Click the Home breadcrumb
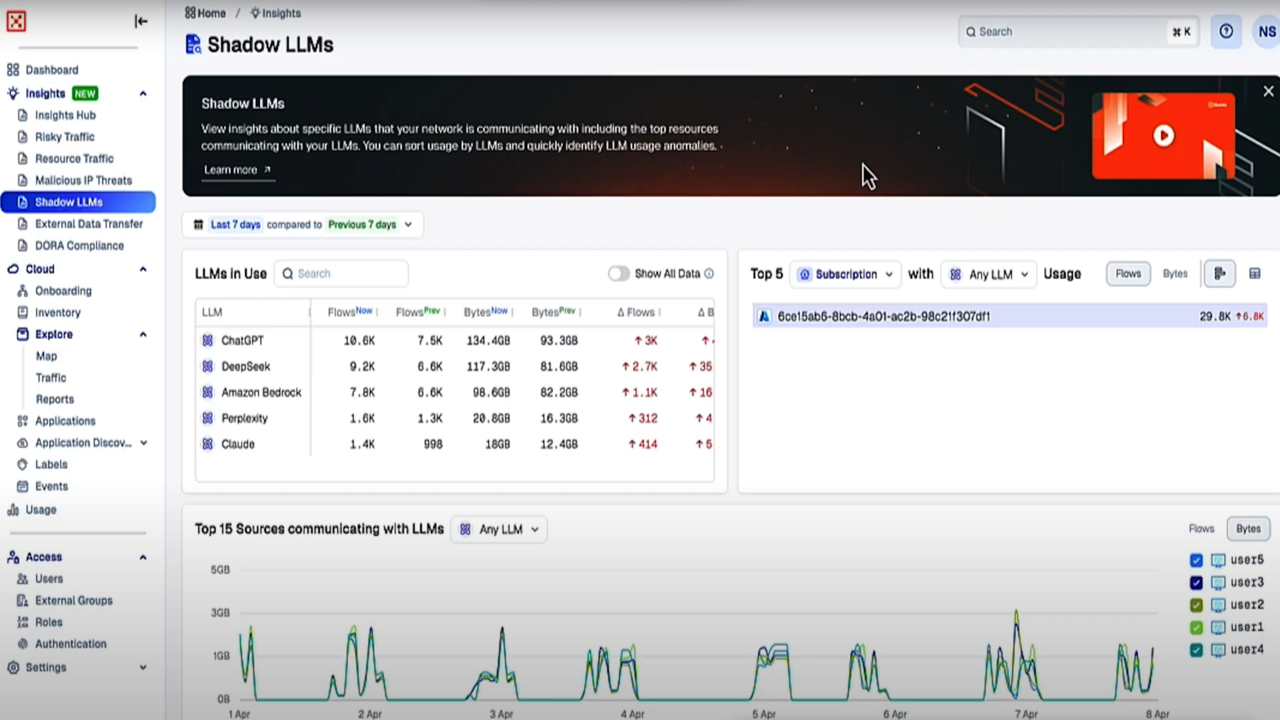1280x720 pixels. tap(205, 13)
